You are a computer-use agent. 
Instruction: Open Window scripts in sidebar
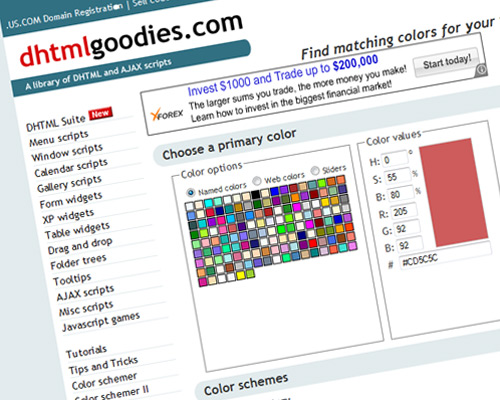point(67,153)
